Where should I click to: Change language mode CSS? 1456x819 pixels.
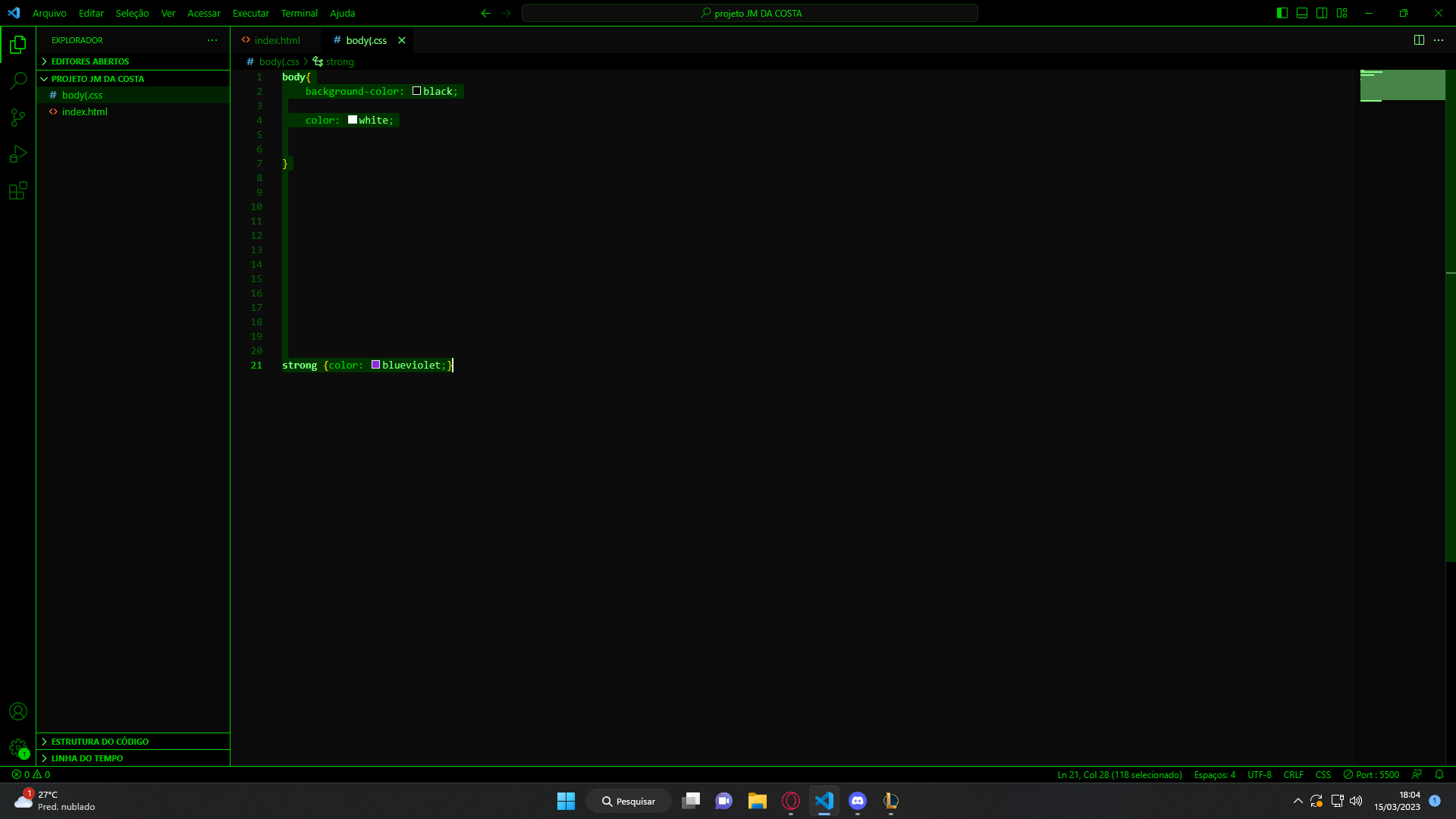click(1323, 774)
